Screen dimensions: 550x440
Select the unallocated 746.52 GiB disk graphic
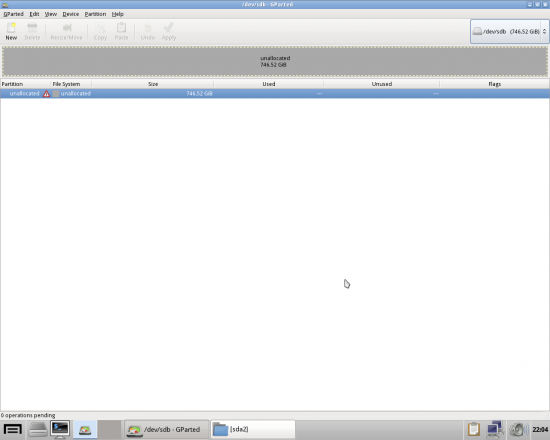point(275,61)
